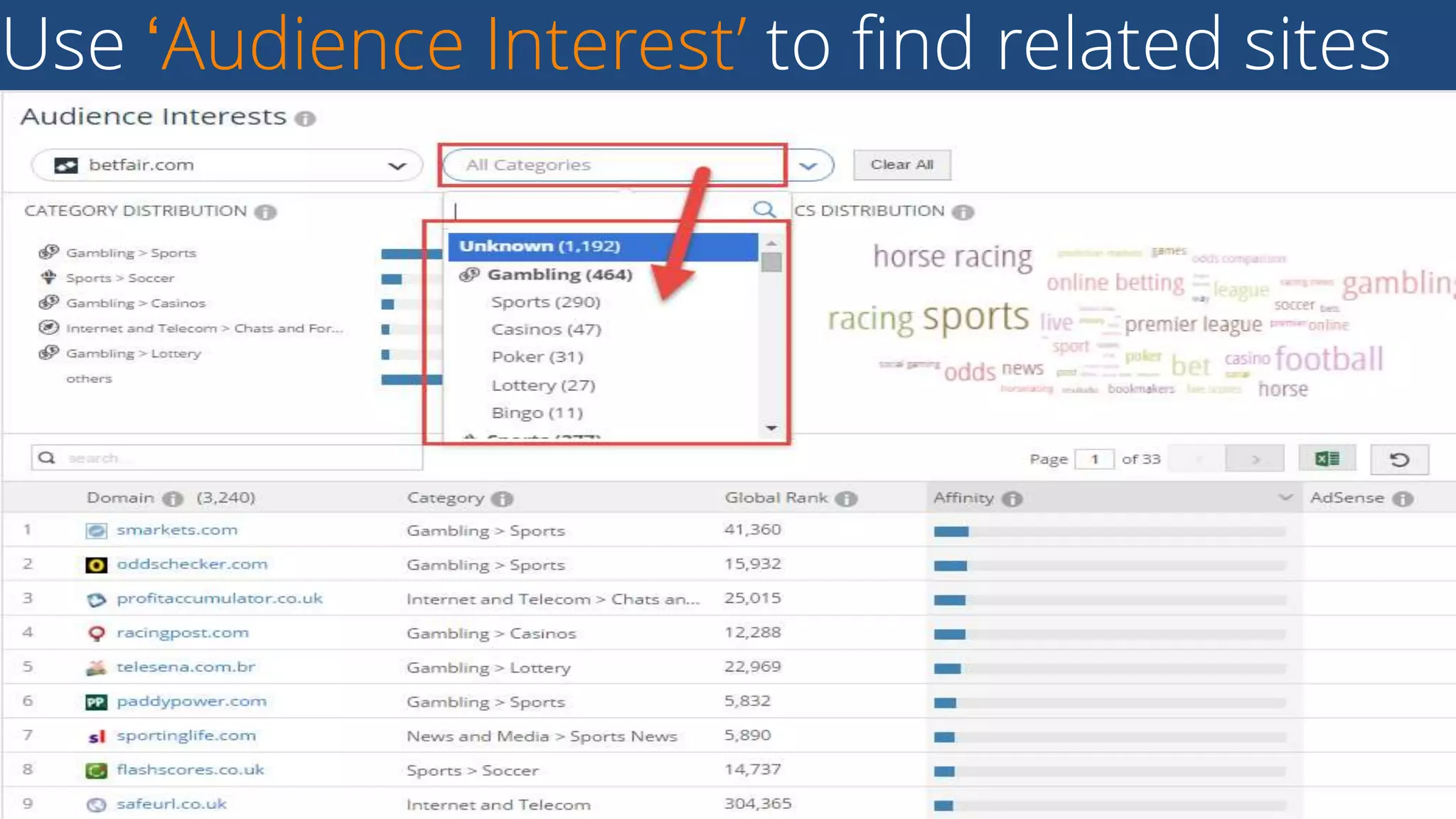Click the profitaccumulator.co.uk favicon

[x=96, y=599]
